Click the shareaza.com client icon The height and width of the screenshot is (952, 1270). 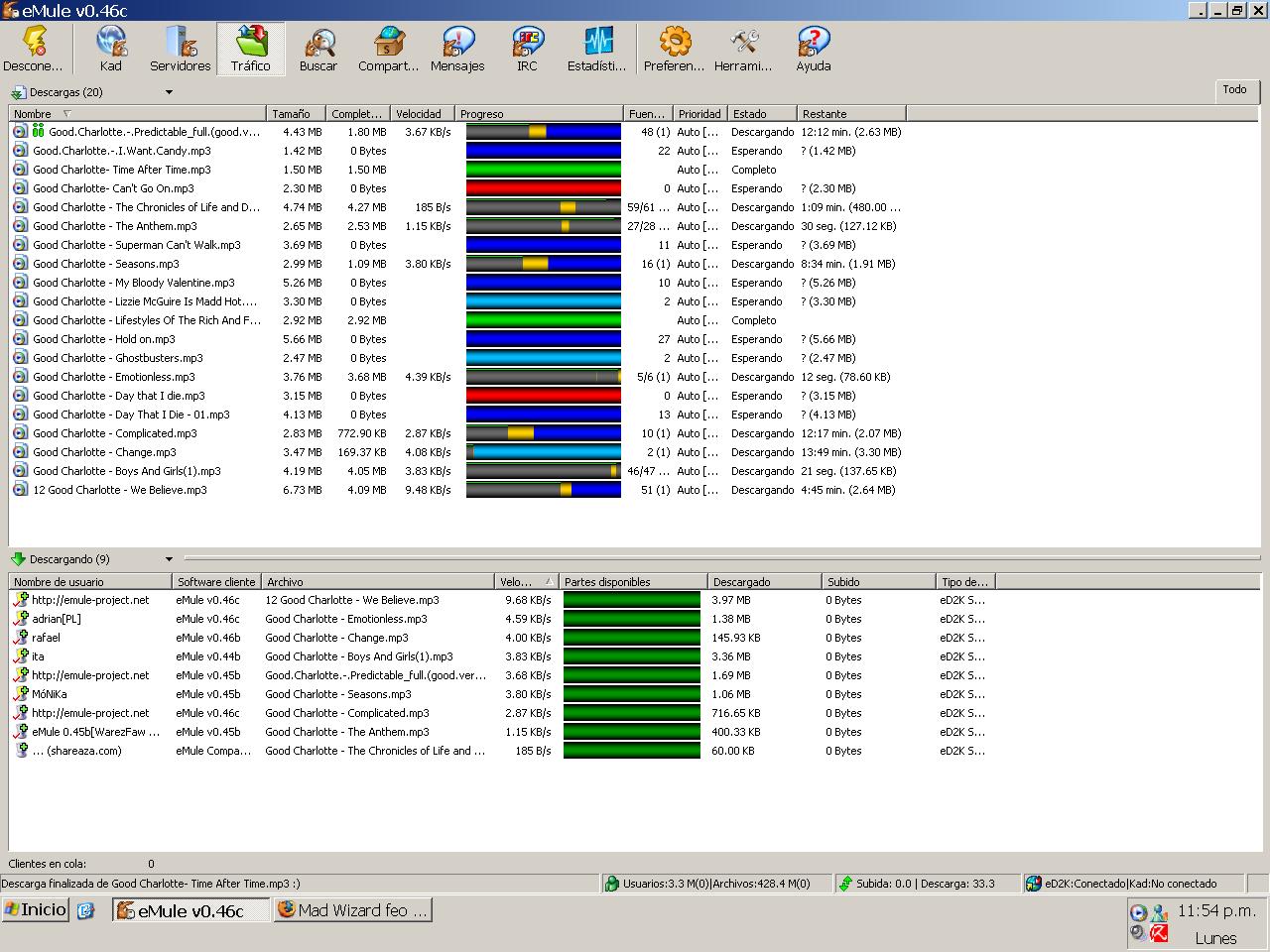21,751
